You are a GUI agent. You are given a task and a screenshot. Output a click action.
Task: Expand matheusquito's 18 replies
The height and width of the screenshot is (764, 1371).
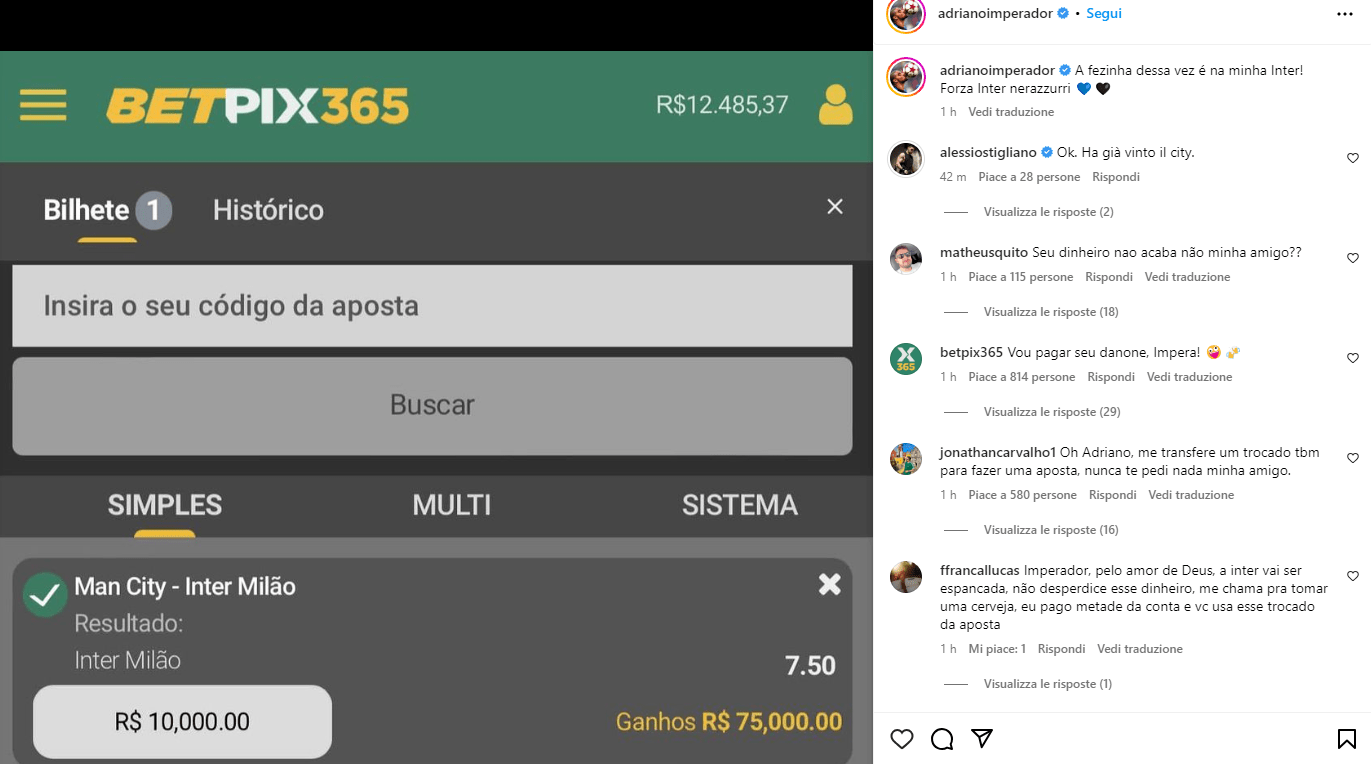pos(1051,312)
